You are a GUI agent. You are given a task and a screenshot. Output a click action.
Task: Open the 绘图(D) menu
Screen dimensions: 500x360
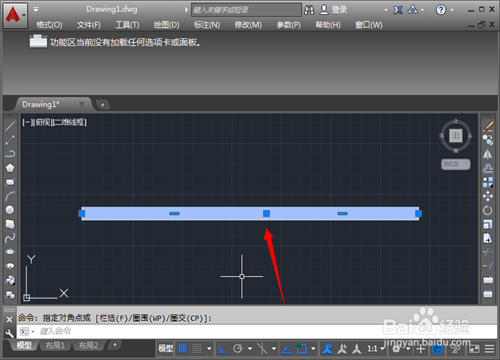coord(166,25)
